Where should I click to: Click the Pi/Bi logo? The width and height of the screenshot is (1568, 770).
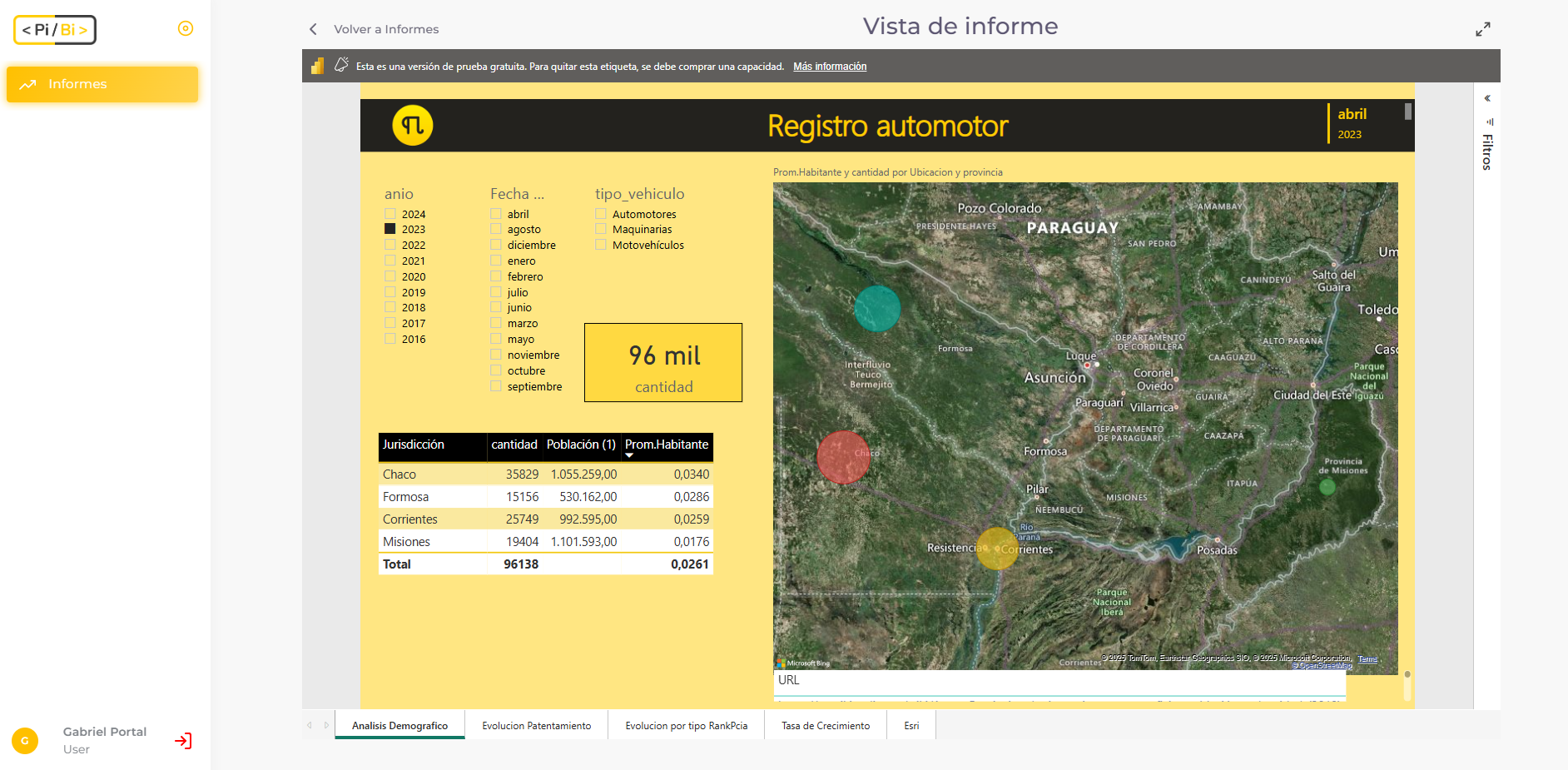click(55, 30)
